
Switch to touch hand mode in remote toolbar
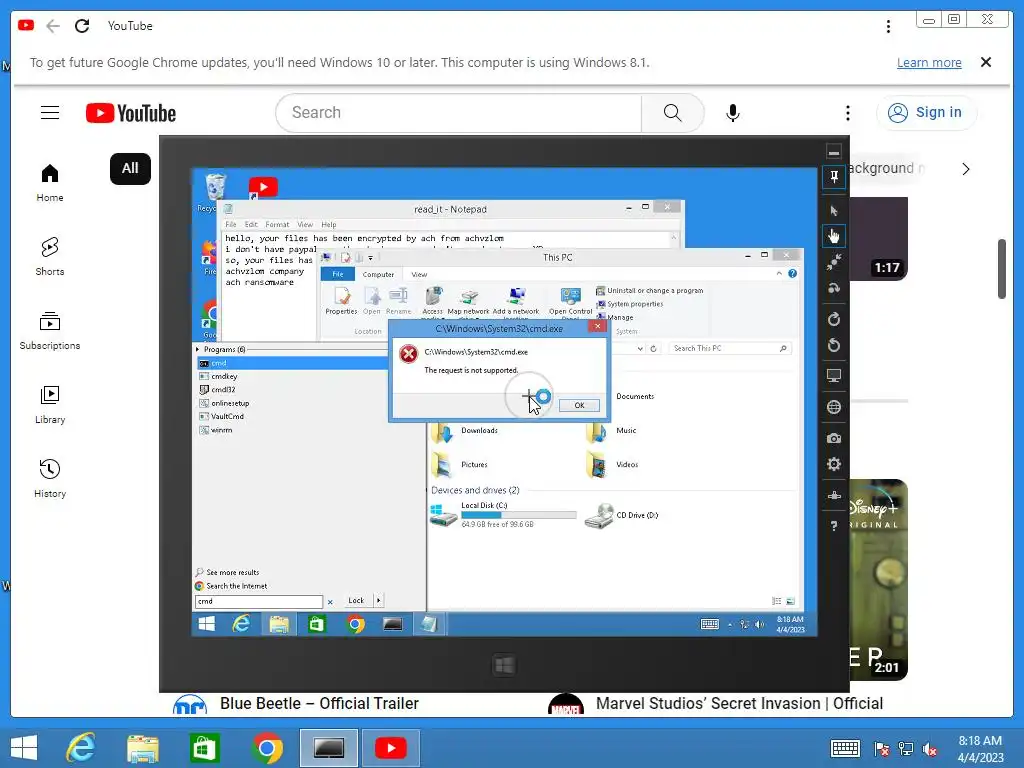[834, 235]
